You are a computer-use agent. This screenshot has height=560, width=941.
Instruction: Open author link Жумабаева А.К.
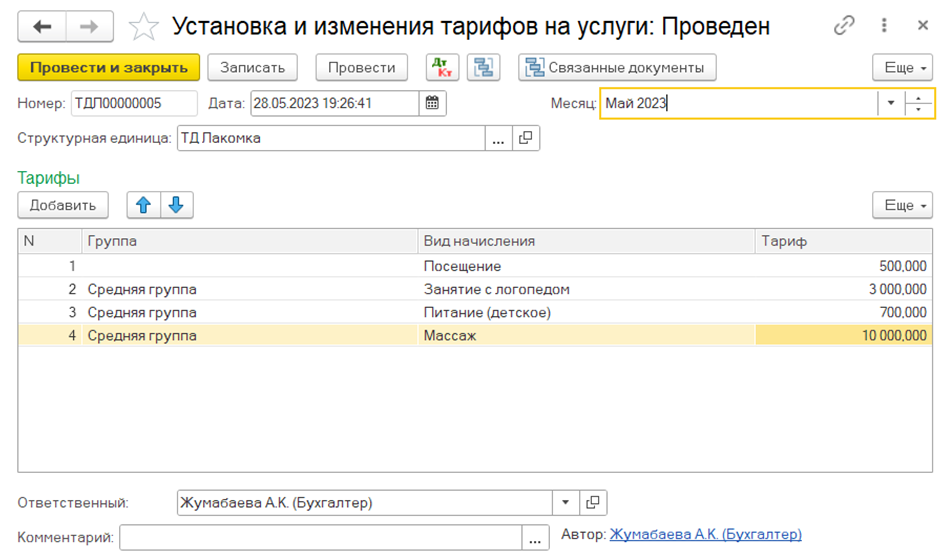click(x=705, y=535)
